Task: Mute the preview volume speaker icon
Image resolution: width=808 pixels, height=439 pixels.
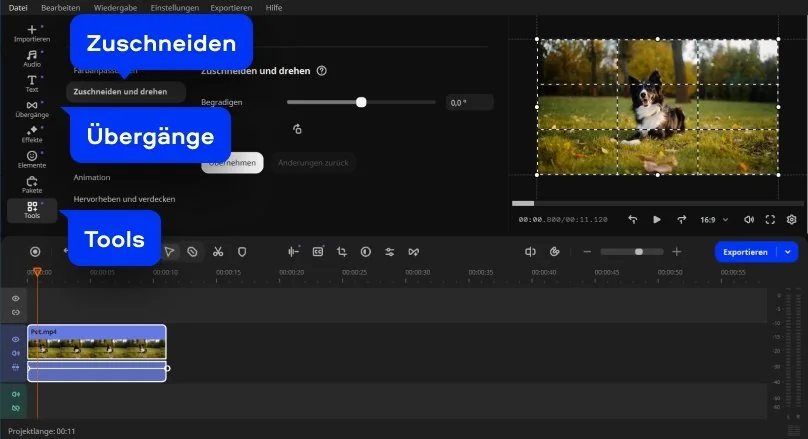Action: [x=749, y=219]
